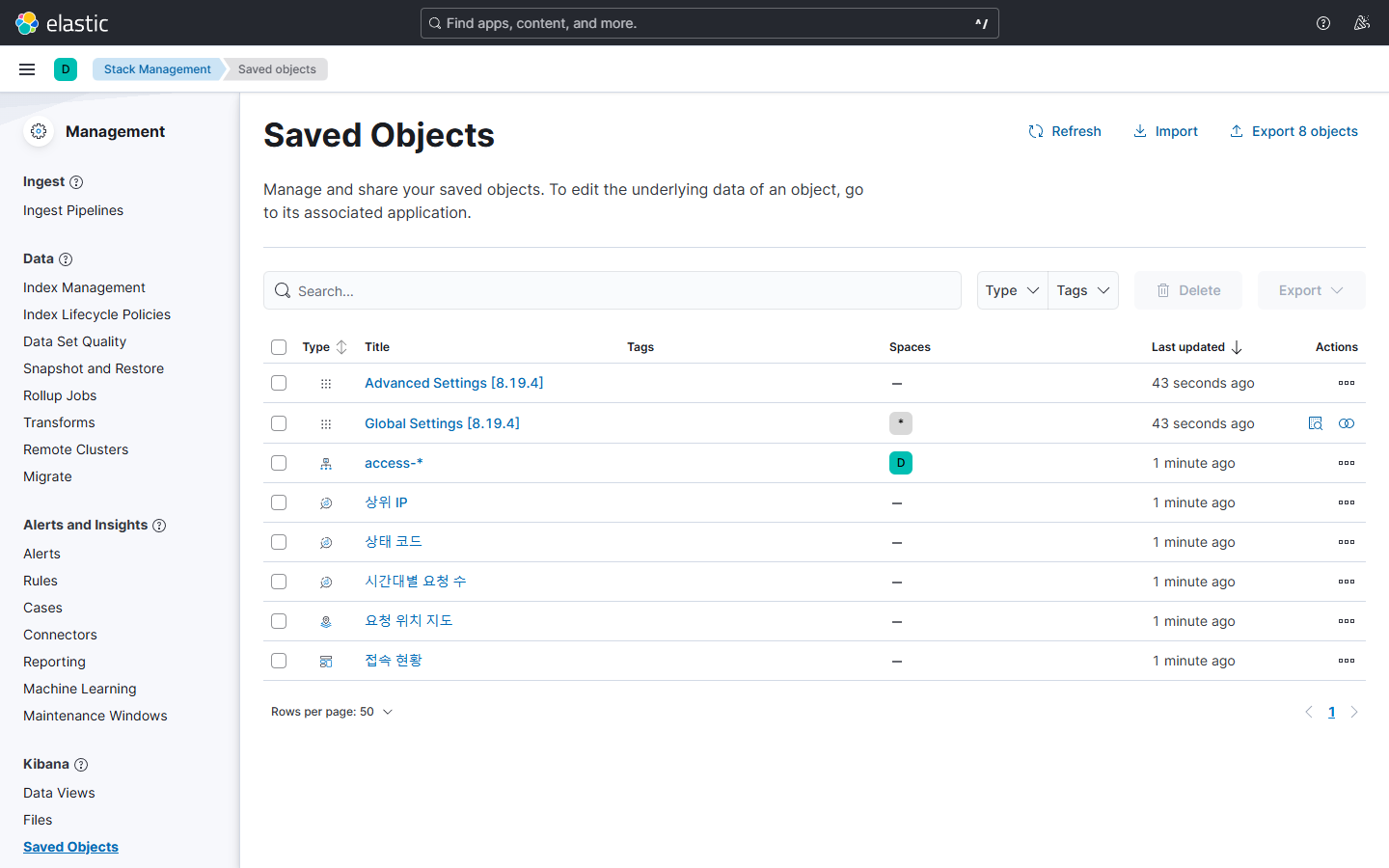This screenshot has height=868, width=1389.
Task: Click the global Find apps search bar
Action: [x=710, y=23]
